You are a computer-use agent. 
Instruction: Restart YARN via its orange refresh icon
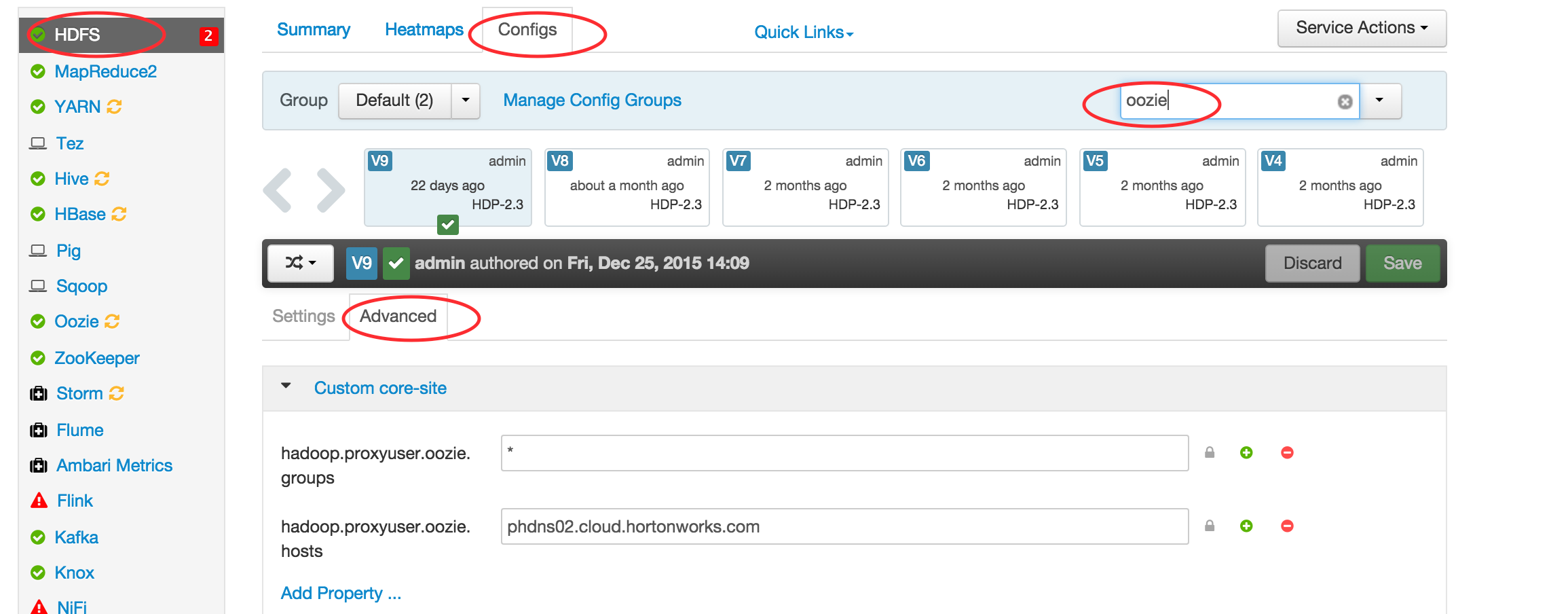pyautogui.click(x=114, y=107)
